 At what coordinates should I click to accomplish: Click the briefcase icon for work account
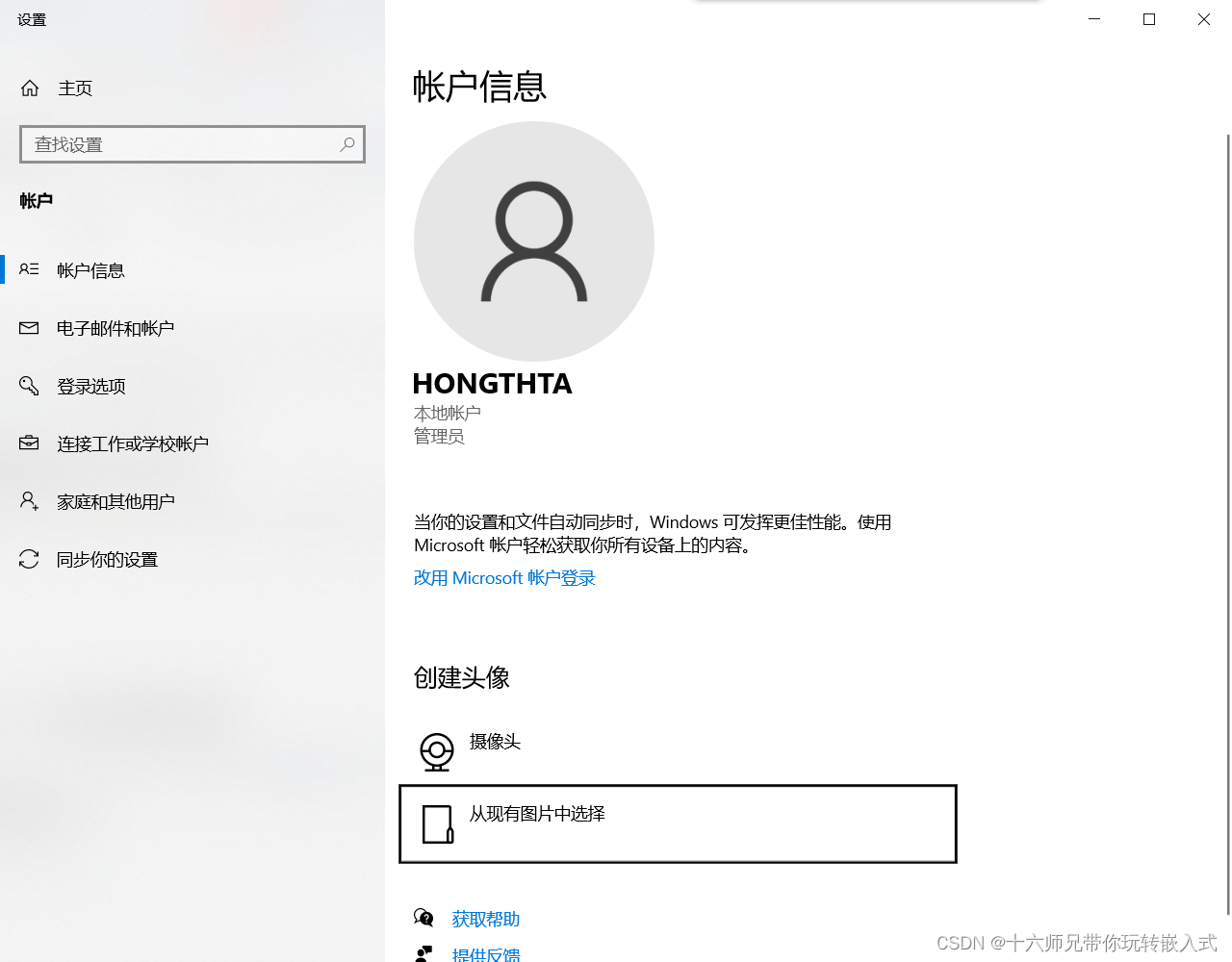pyautogui.click(x=29, y=443)
